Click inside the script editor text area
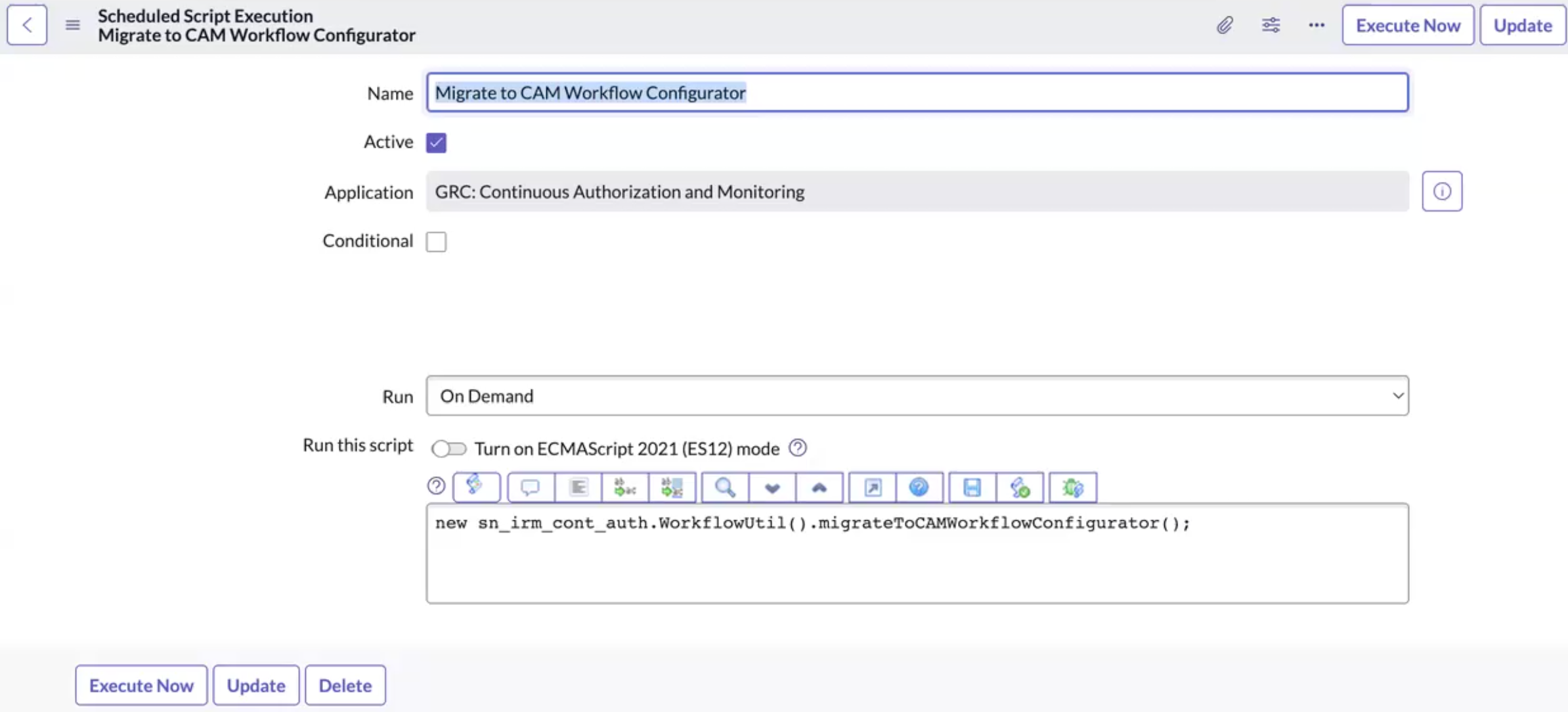This screenshot has height=712, width=1568. 917,553
